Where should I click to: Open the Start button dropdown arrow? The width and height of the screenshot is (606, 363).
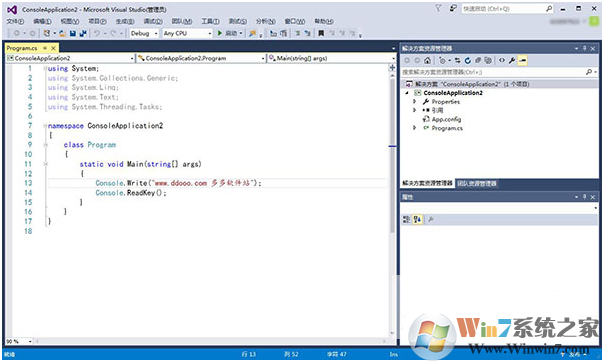241,34
